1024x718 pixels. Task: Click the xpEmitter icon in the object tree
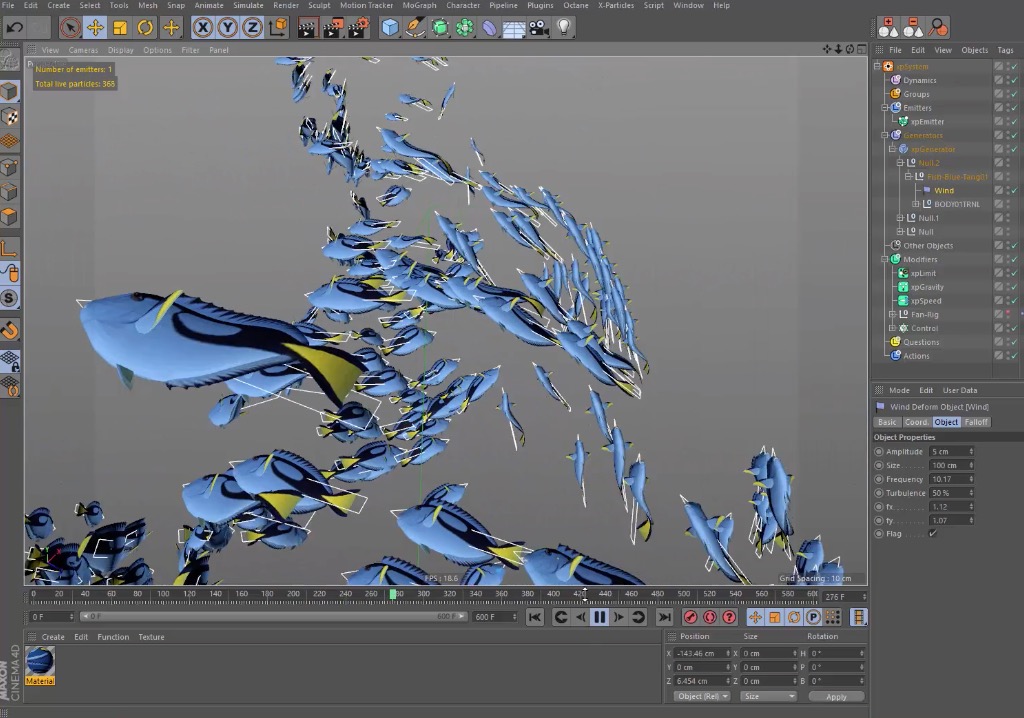click(901, 121)
